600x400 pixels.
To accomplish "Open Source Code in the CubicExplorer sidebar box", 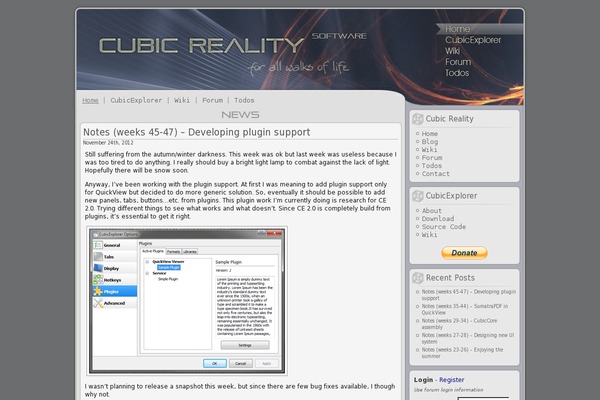I will click(x=444, y=227).
